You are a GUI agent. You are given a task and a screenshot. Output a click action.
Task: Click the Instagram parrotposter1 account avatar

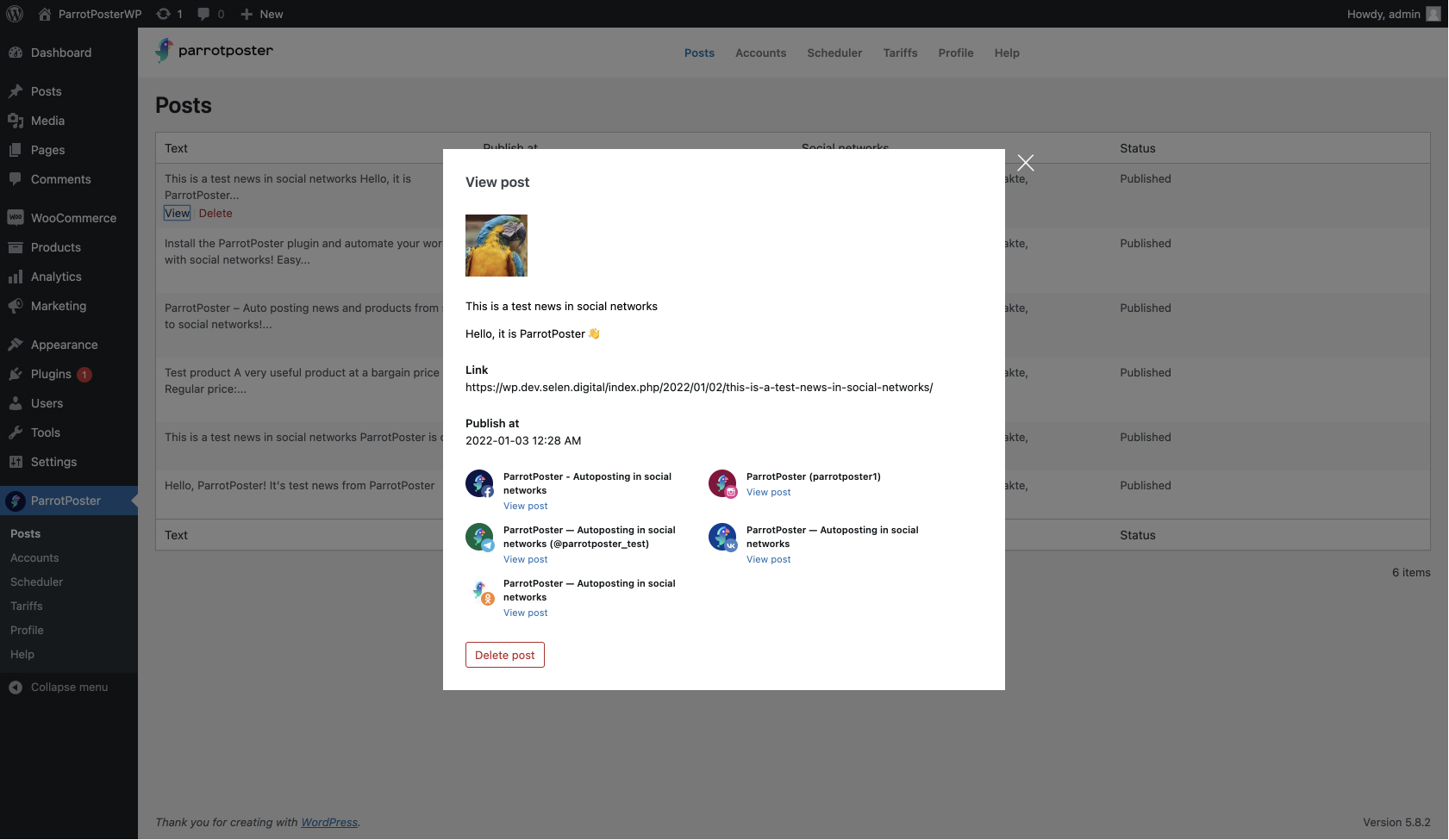click(x=722, y=483)
